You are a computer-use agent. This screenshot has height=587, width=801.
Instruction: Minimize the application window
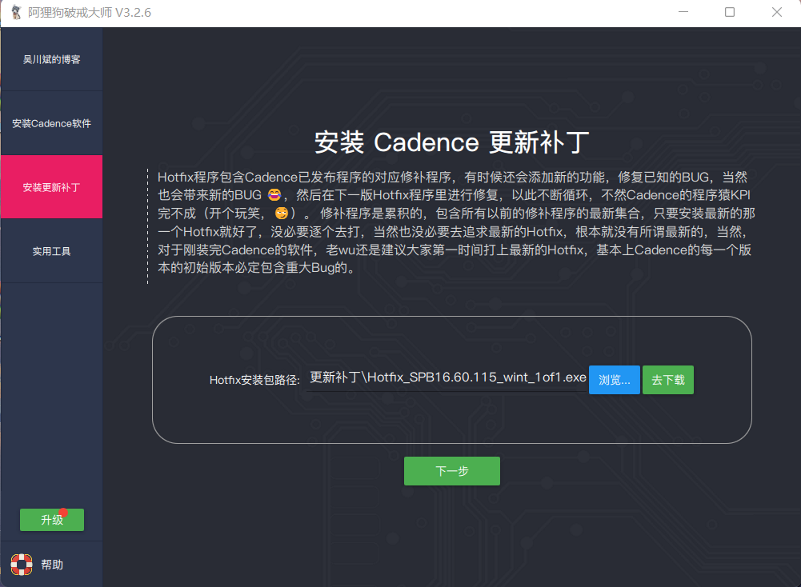coord(683,12)
